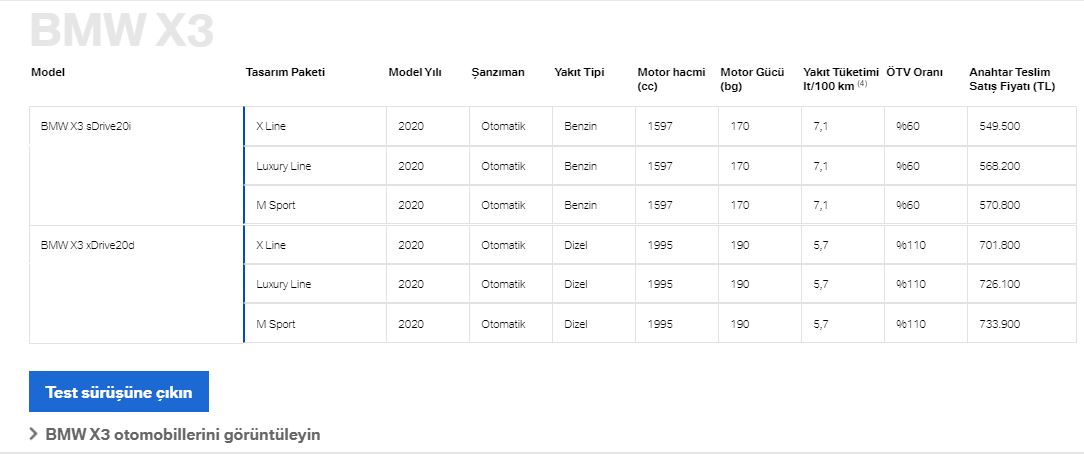1084x455 pixels.
Task: Click Anahtar Teslim Satış Fiyatı header
Action: pos(1011,80)
